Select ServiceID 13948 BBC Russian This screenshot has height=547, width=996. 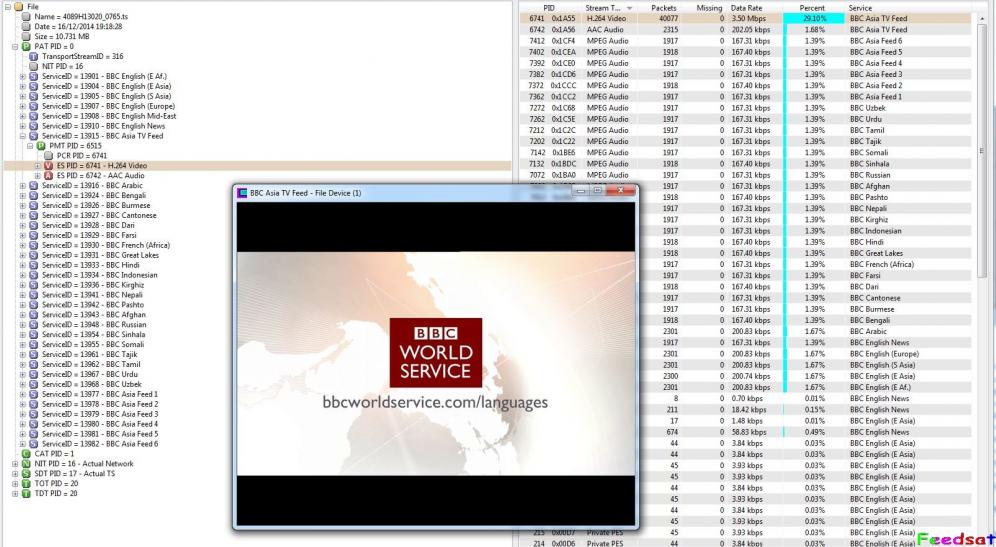pos(94,325)
